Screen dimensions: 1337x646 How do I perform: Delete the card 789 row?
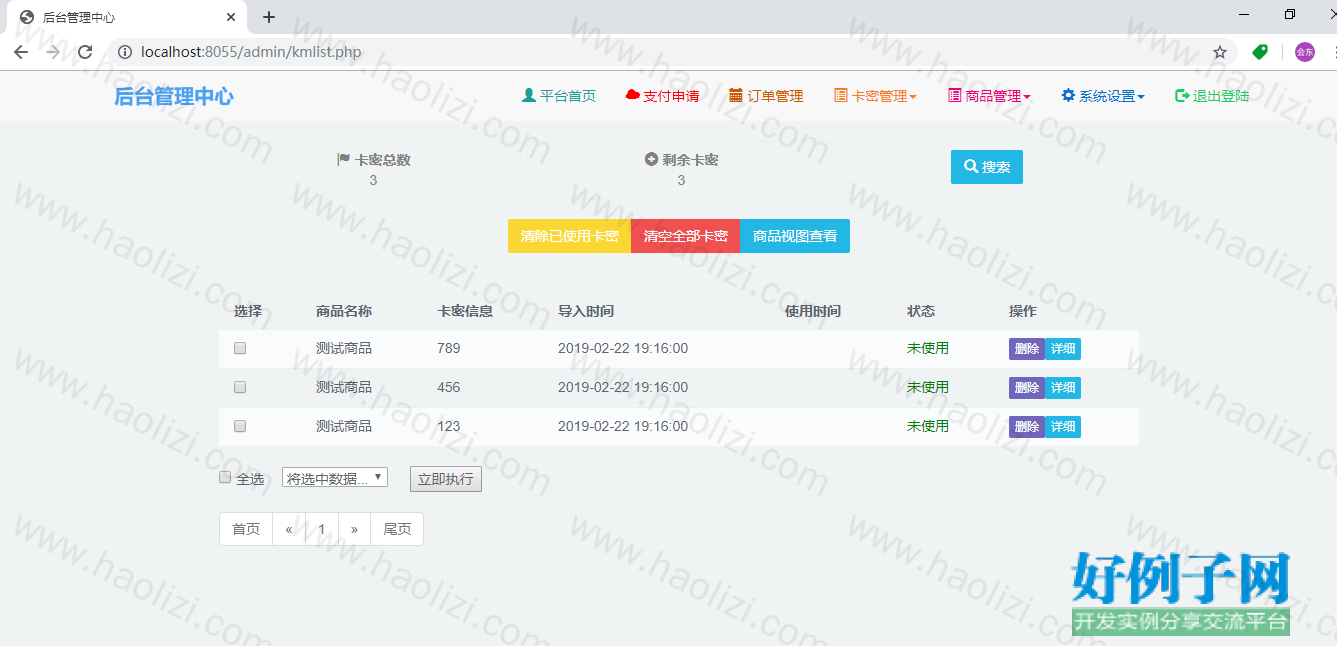[x=1027, y=349]
